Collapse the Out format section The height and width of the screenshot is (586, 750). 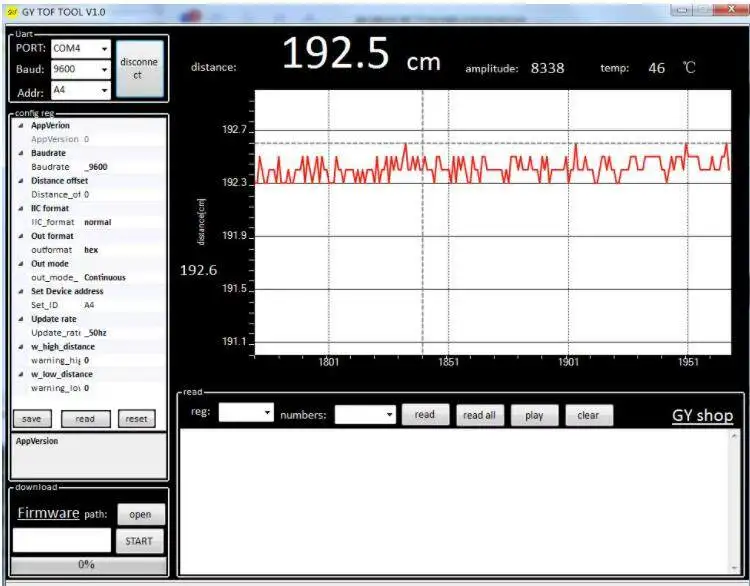[x=21, y=236]
